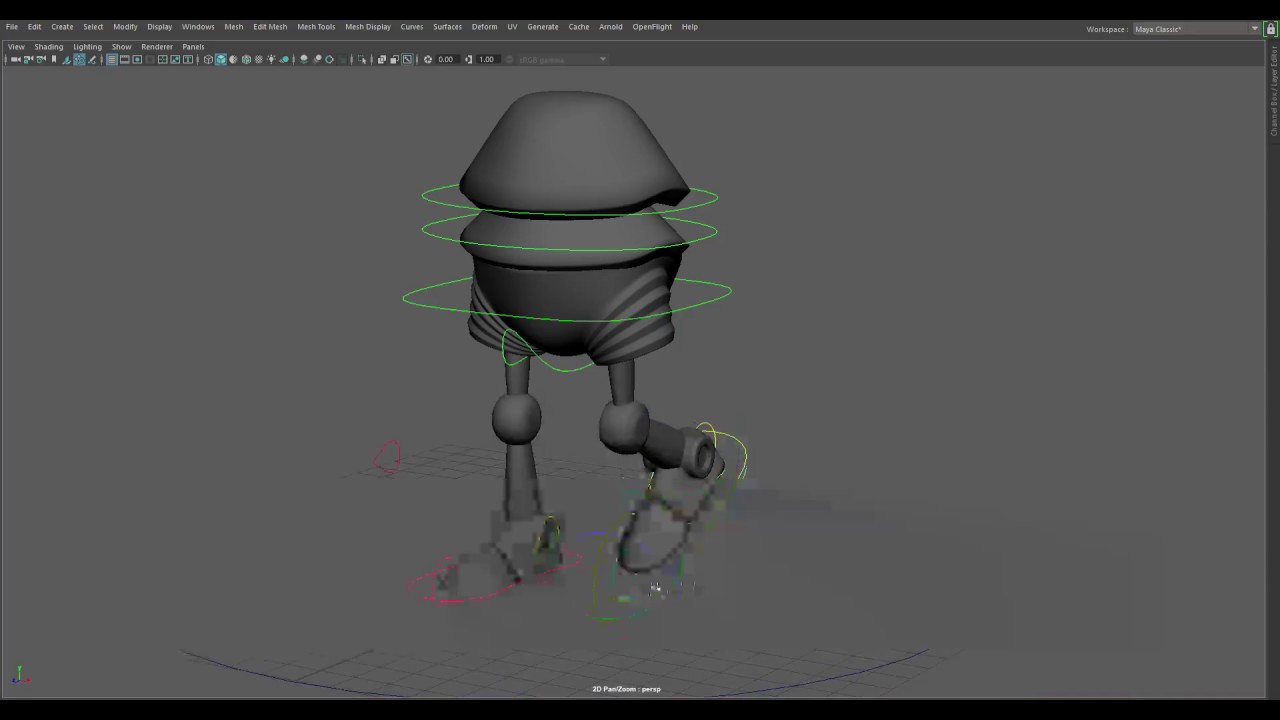
Task: Open the Workspace Maya Classic dropdown
Action: click(x=1196, y=29)
